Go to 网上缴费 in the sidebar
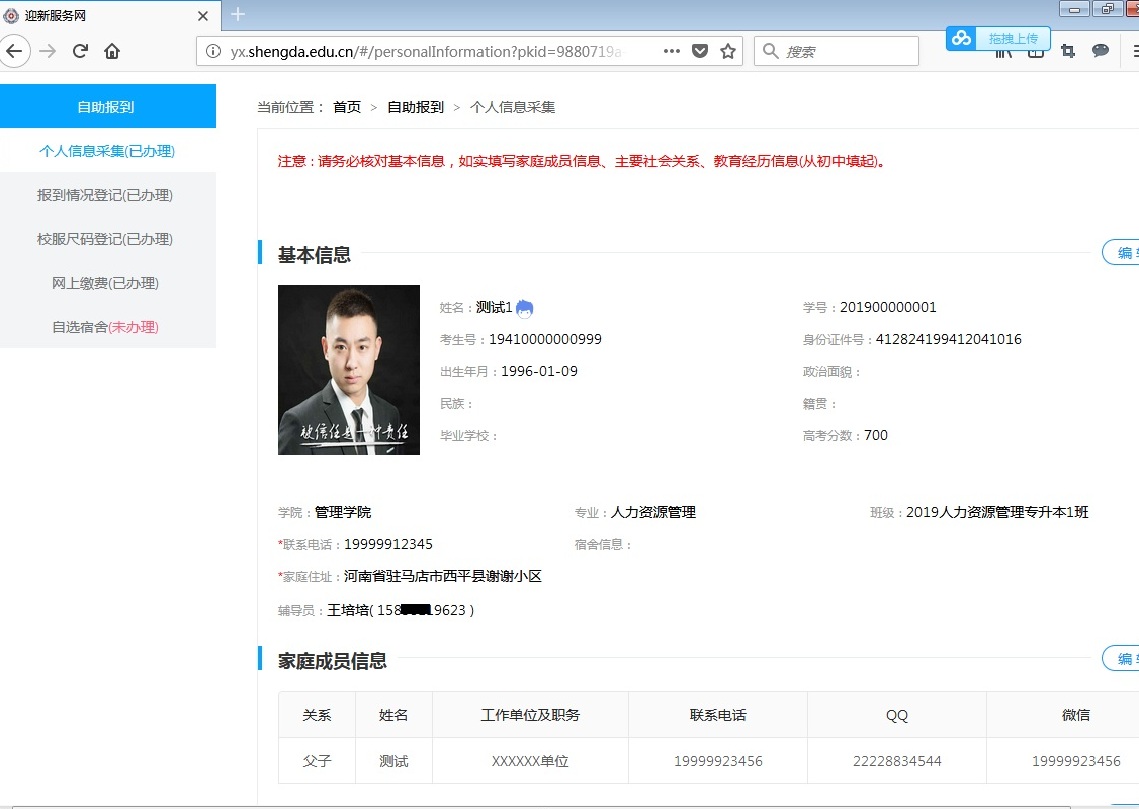The image size is (1139, 809). pos(105,283)
